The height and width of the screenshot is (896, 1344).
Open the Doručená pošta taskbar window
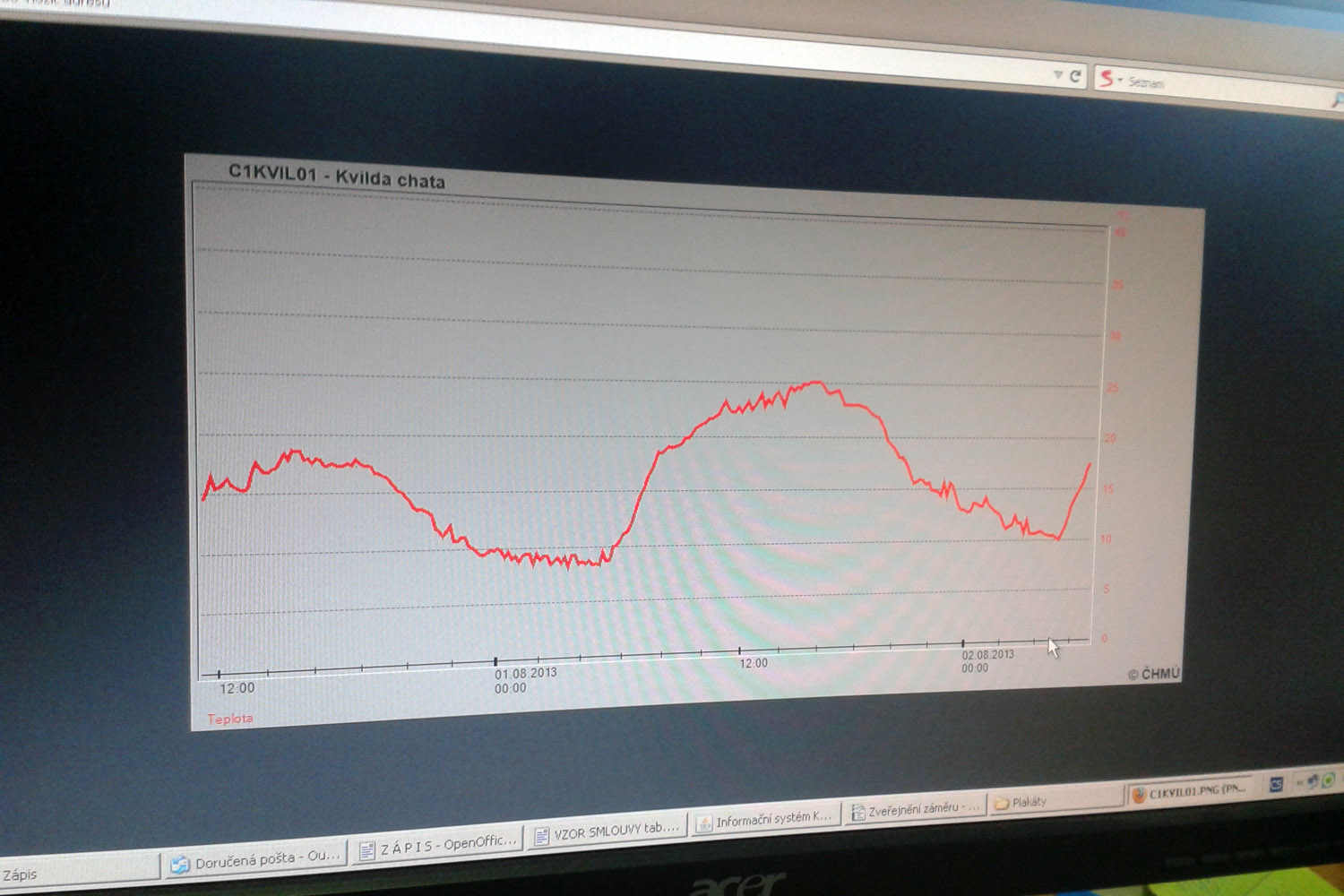coord(255,857)
